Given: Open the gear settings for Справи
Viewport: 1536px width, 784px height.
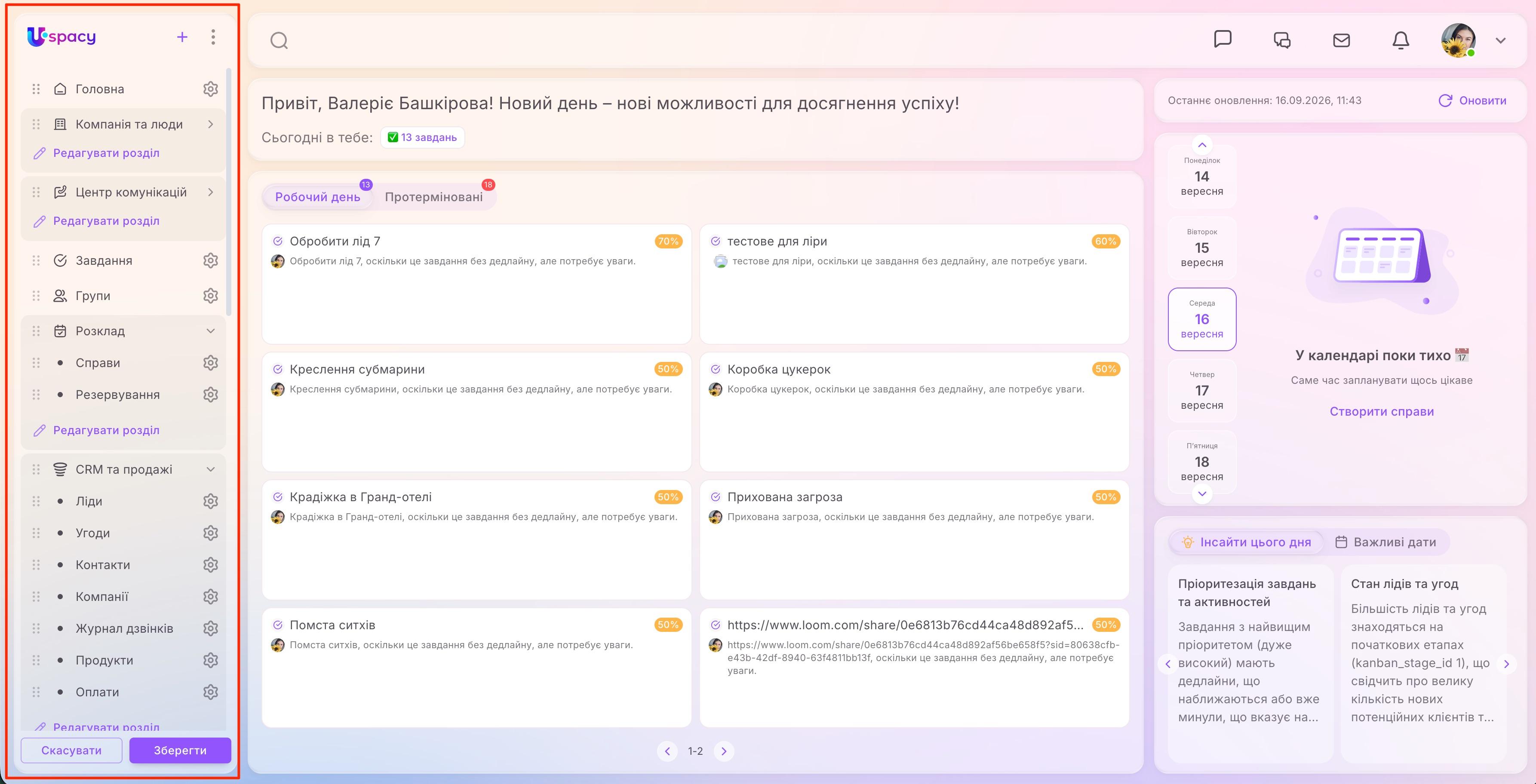Looking at the screenshot, I should coord(210,362).
